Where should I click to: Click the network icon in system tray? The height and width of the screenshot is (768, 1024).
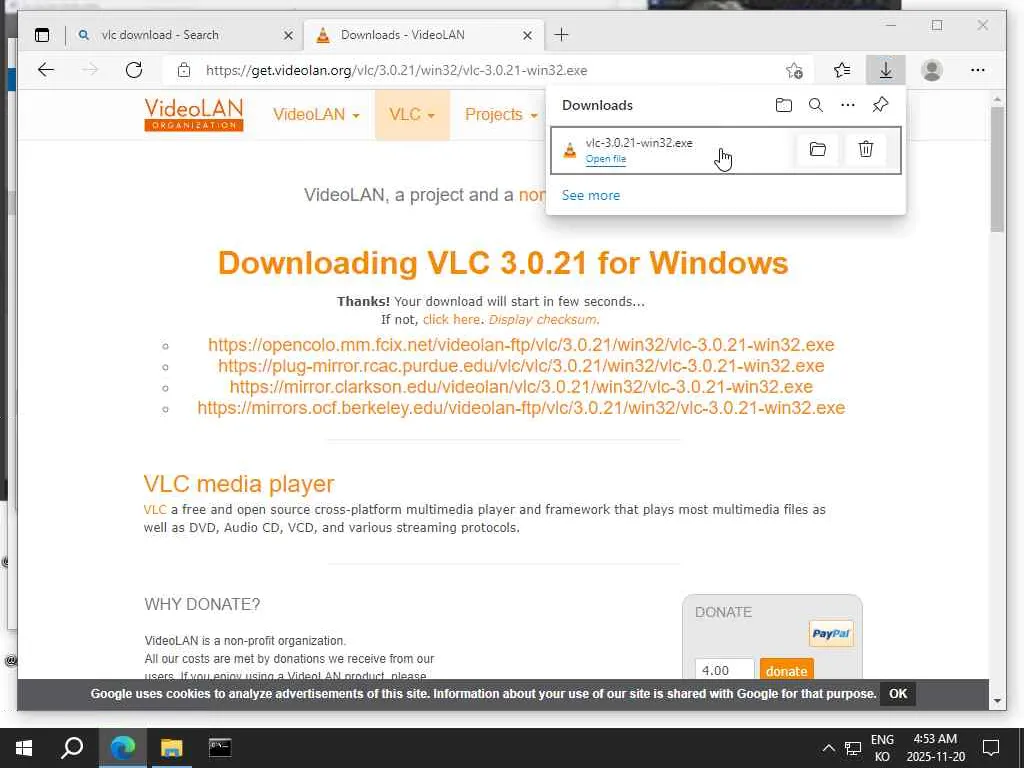coord(852,748)
